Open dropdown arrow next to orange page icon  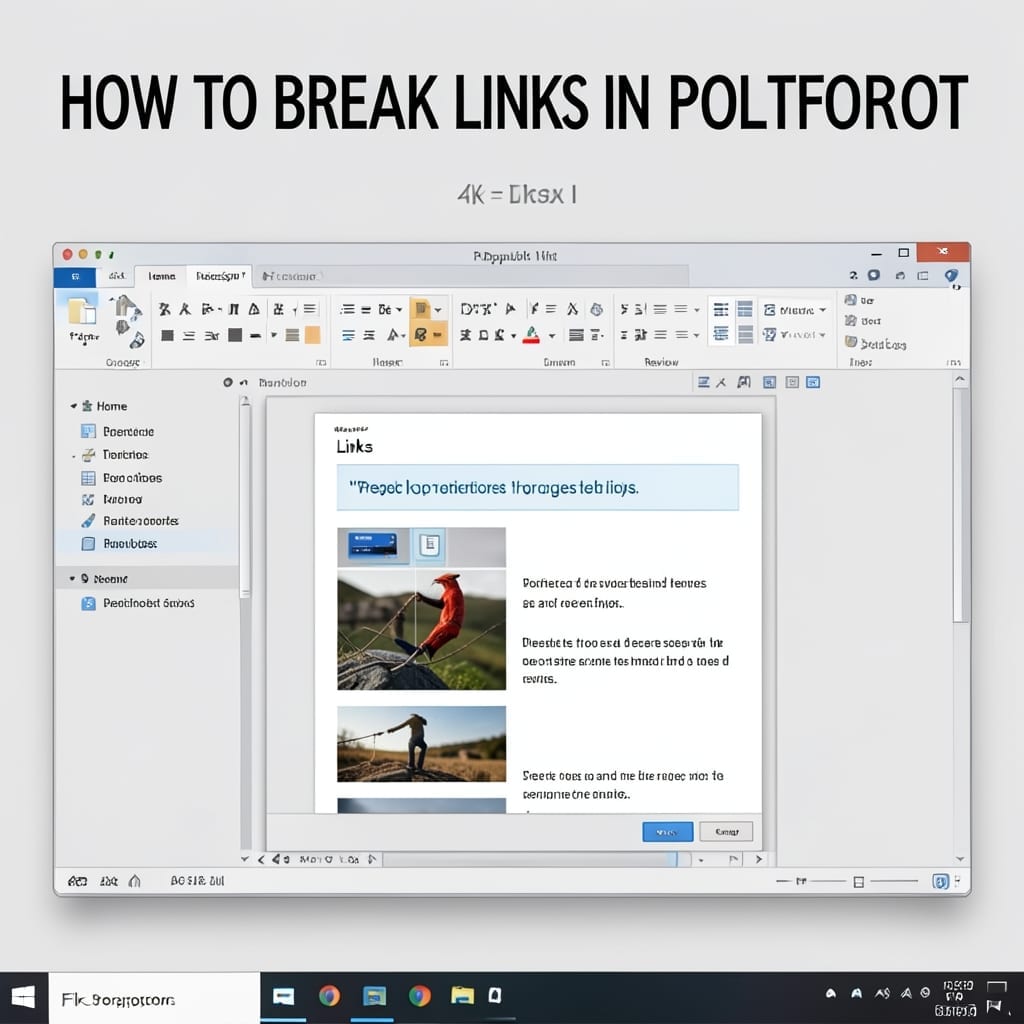tap(438, 310)
